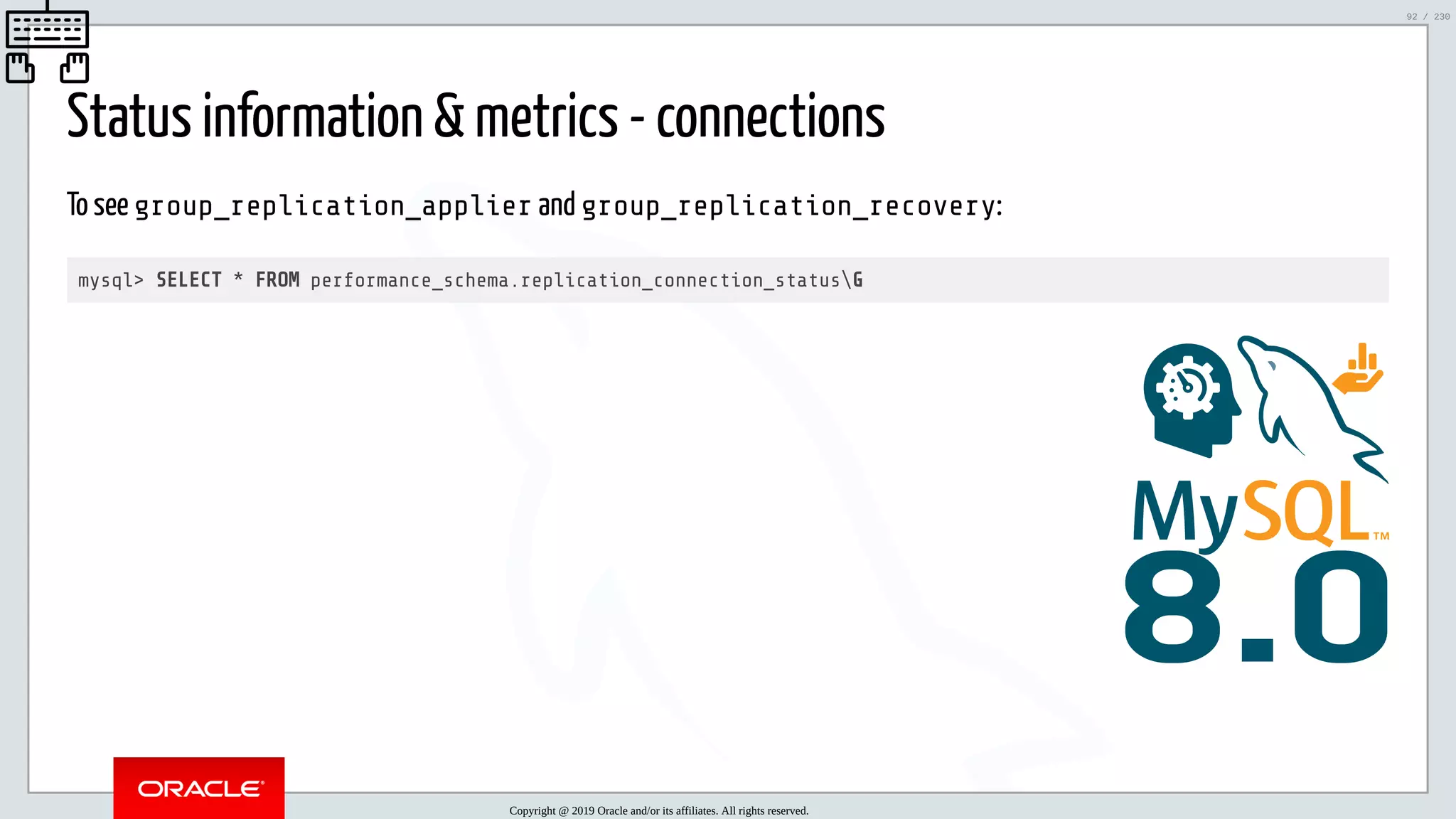This screenshot has width=1456, height=819.
Task: Click the slide title 'Status information & metrics - connections'
Action: 476,116
